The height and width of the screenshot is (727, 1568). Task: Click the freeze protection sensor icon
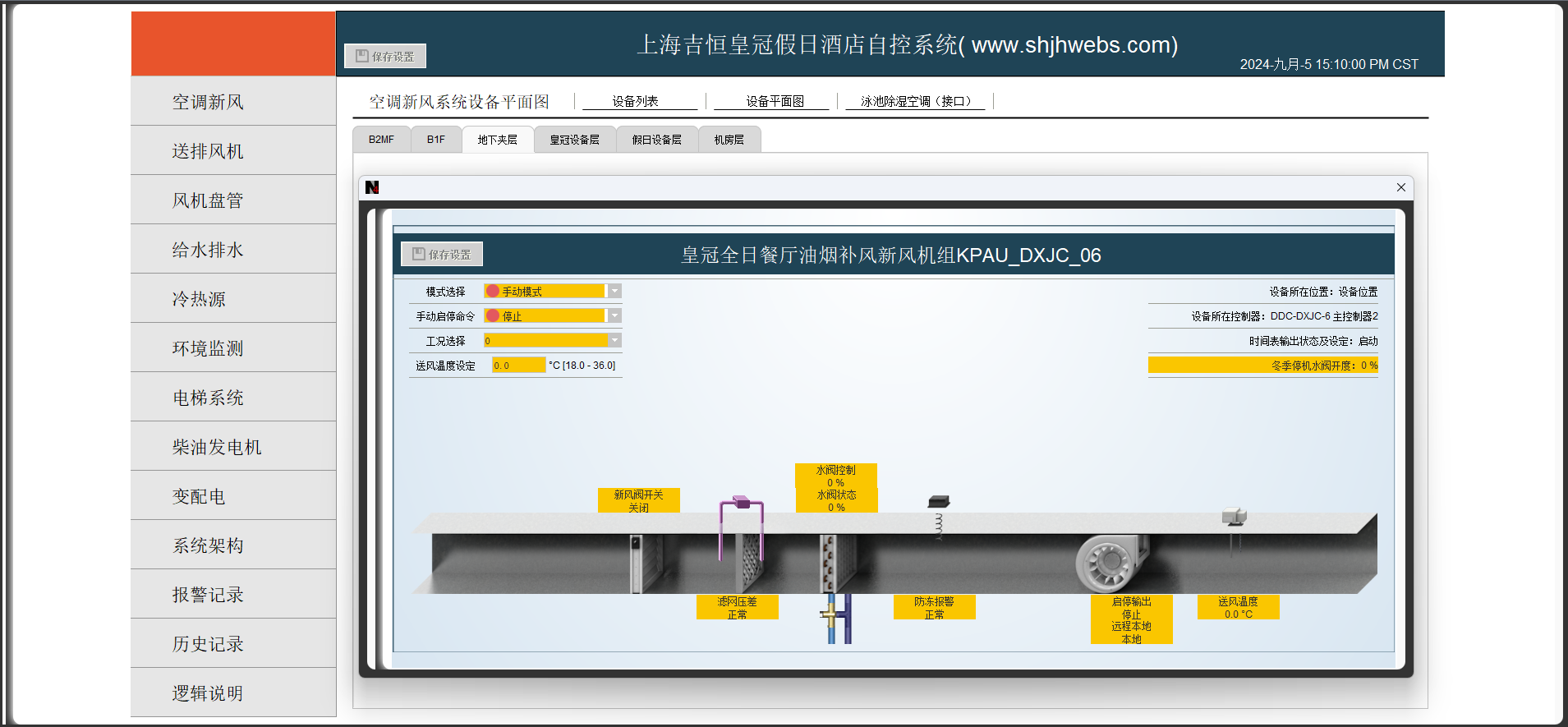[939, 516]
